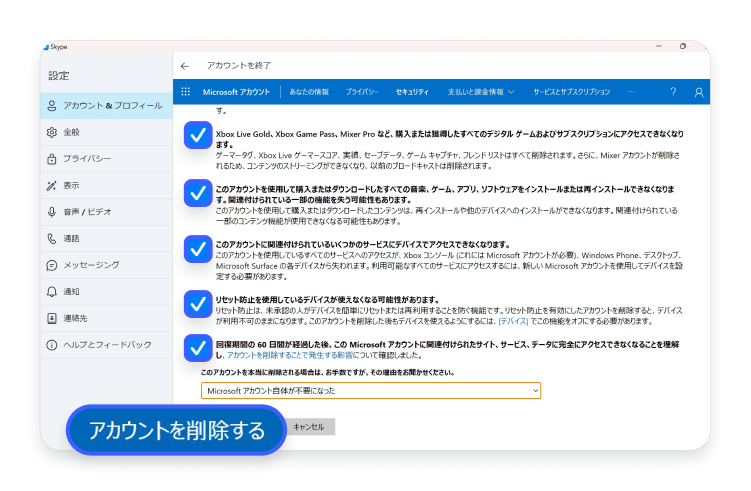Restore the Skype window size
Screen dimensions: 751x491
pos(683,46)
